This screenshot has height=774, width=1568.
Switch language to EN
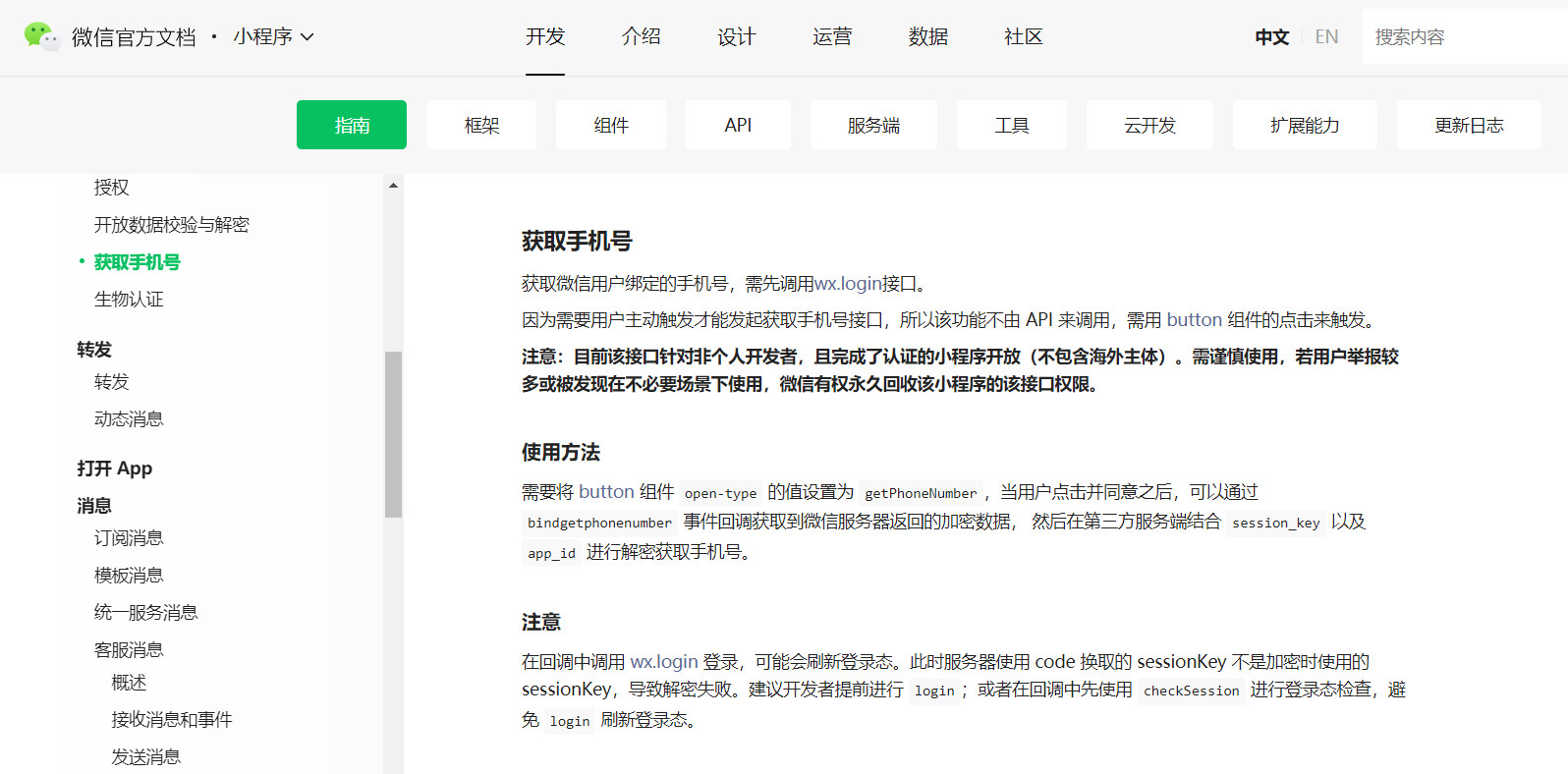[x=1326, y=37]
